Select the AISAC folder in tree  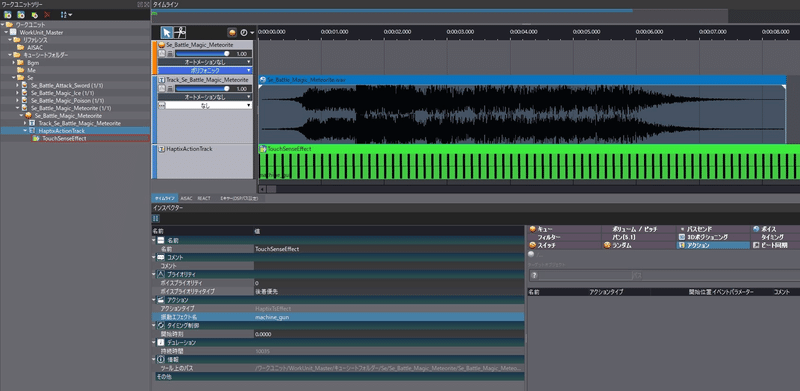[35, 47]
